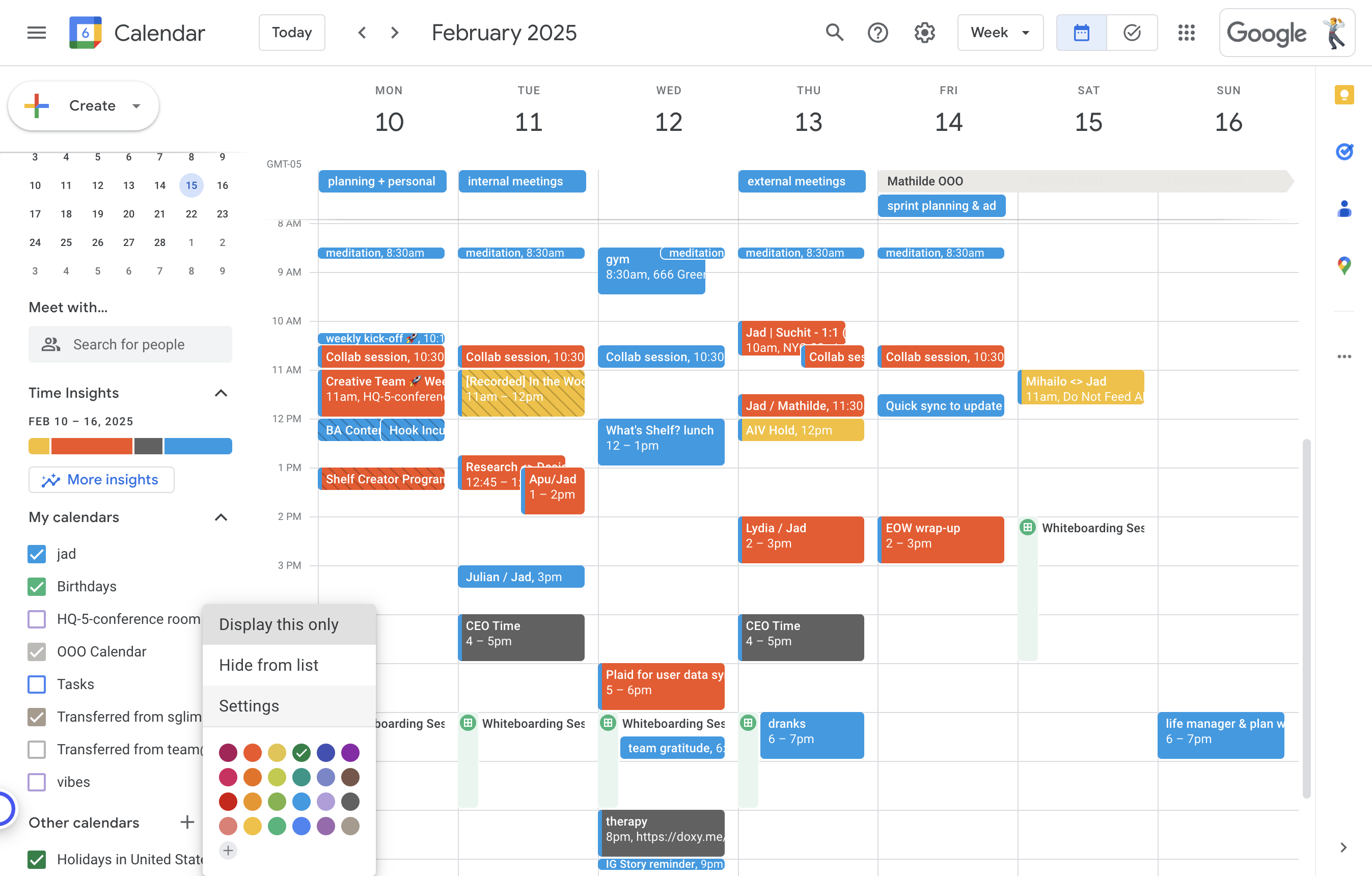
Task: Open the EOW wrap-up event
Action: [x=941, y=539]
